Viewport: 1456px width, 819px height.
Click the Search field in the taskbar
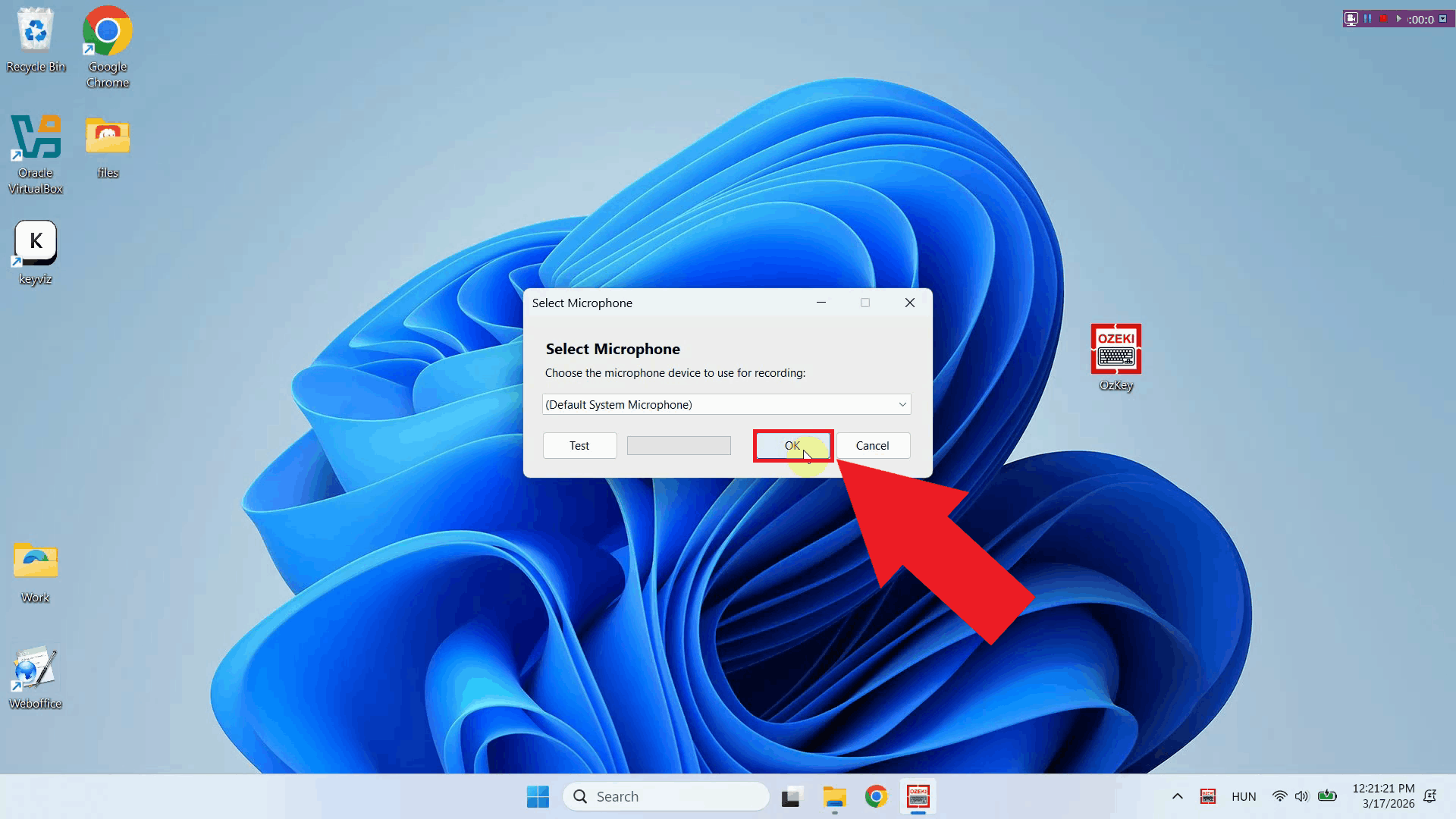[666, 796]
